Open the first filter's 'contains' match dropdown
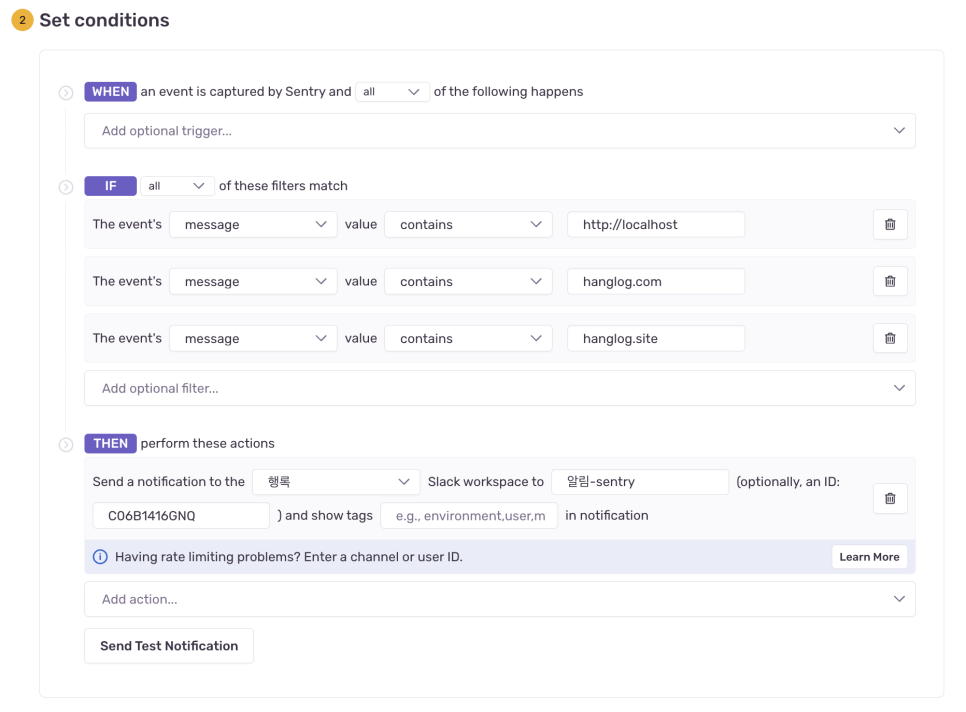 coord(468,225)
